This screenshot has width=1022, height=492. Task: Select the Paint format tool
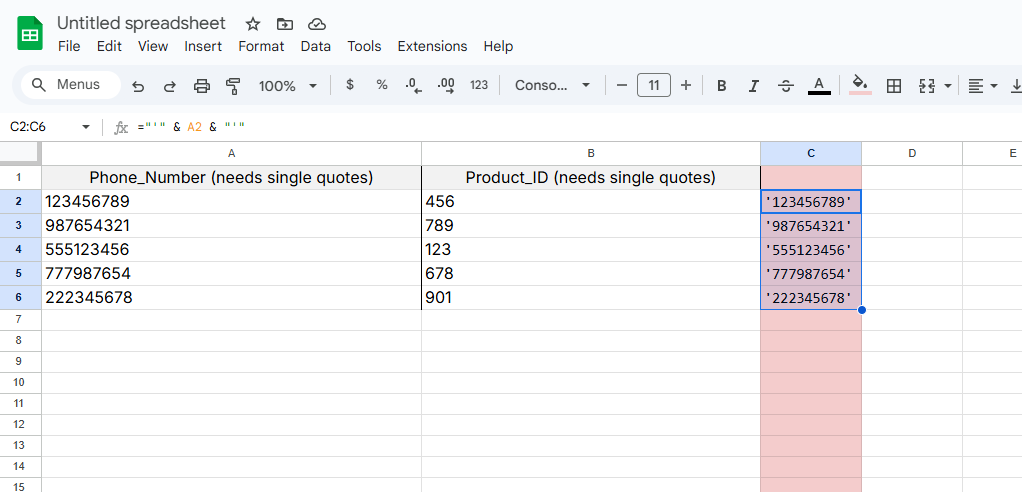(x=233, y=86)
